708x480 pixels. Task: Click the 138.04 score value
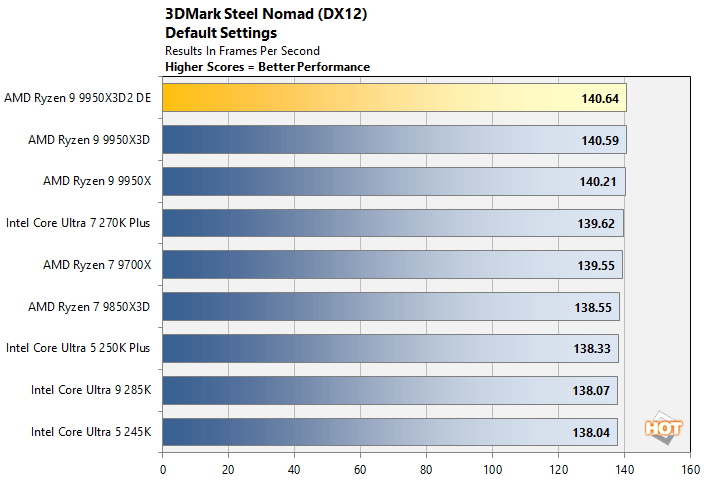pos(591,433)
